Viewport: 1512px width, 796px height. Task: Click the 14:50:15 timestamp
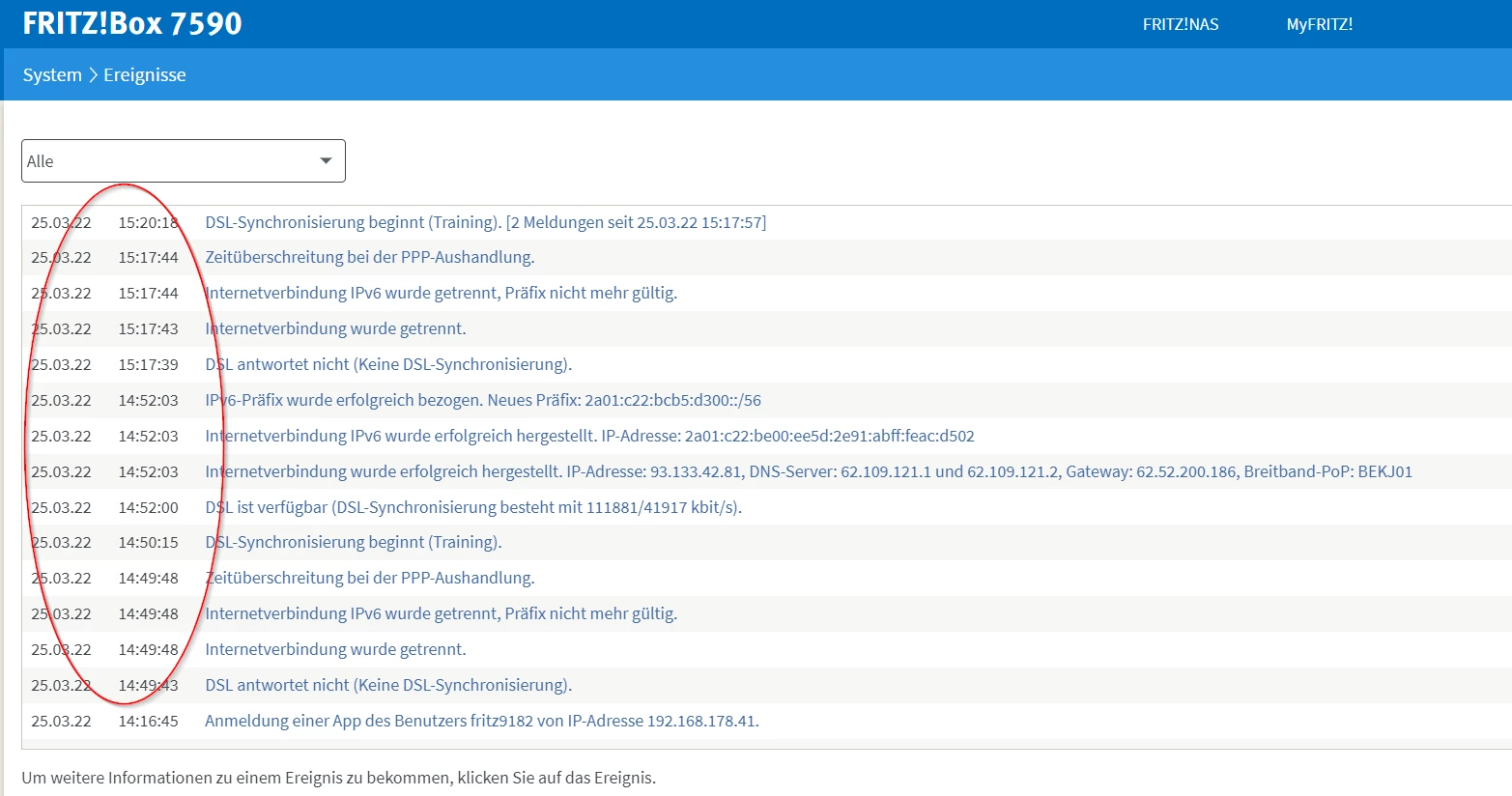149,542
